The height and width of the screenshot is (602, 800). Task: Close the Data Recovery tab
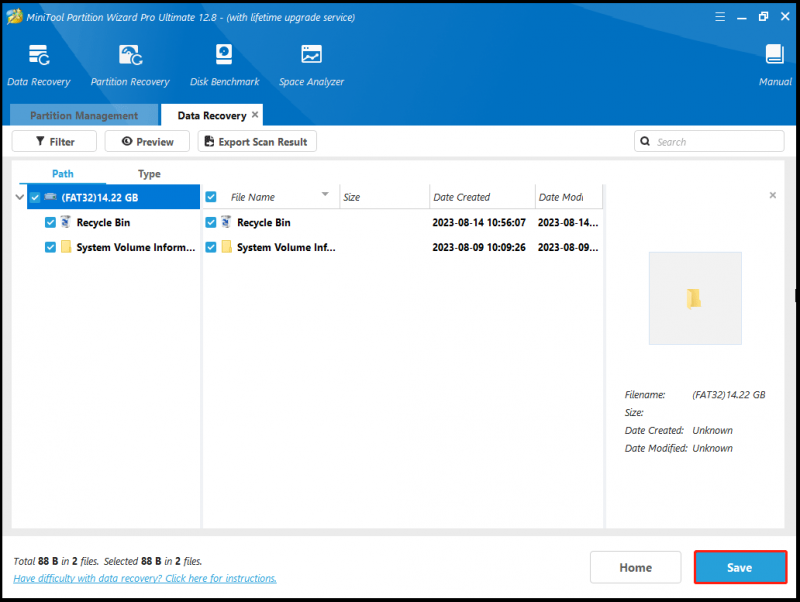click(x=255, y=115)
